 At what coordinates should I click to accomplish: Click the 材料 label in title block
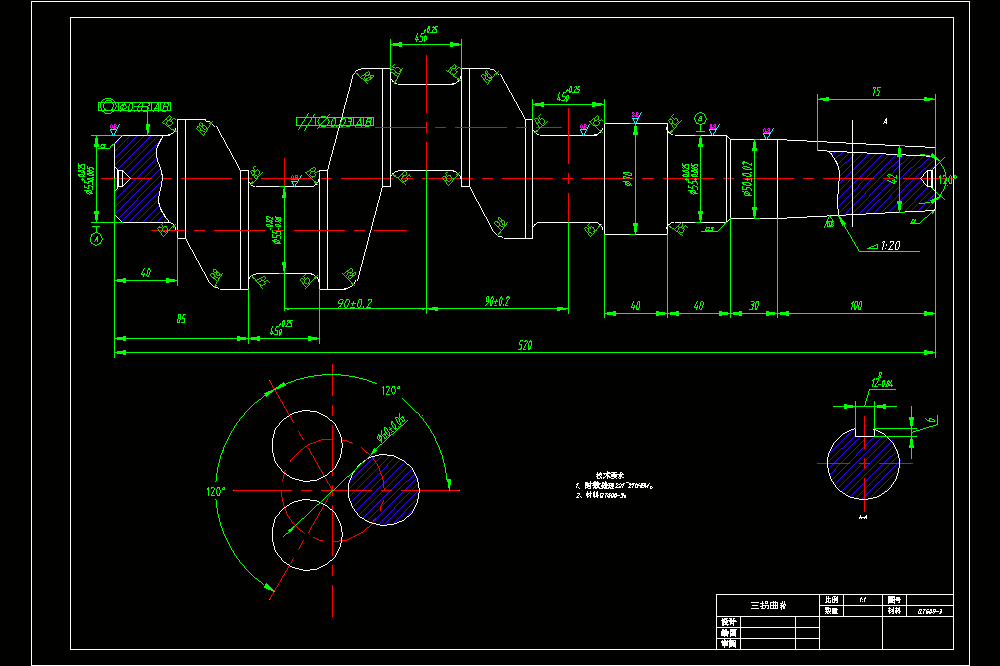coord(893,610)
